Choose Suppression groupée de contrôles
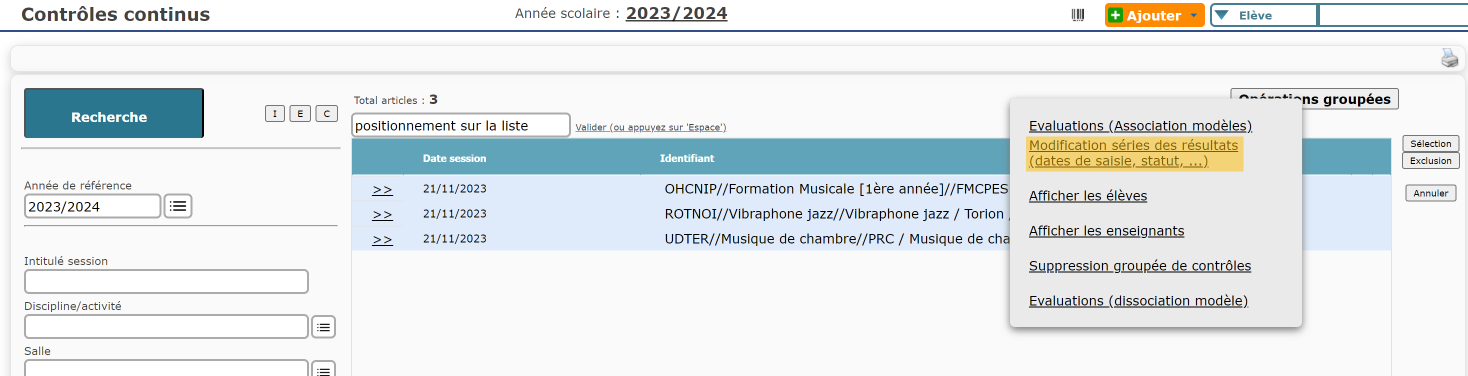1468x376 pixels. click(x=1140, y=266)
